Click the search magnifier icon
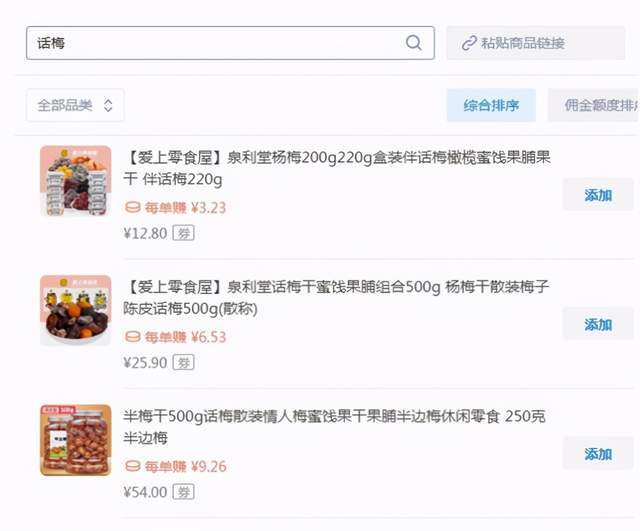 pos(413,42)
